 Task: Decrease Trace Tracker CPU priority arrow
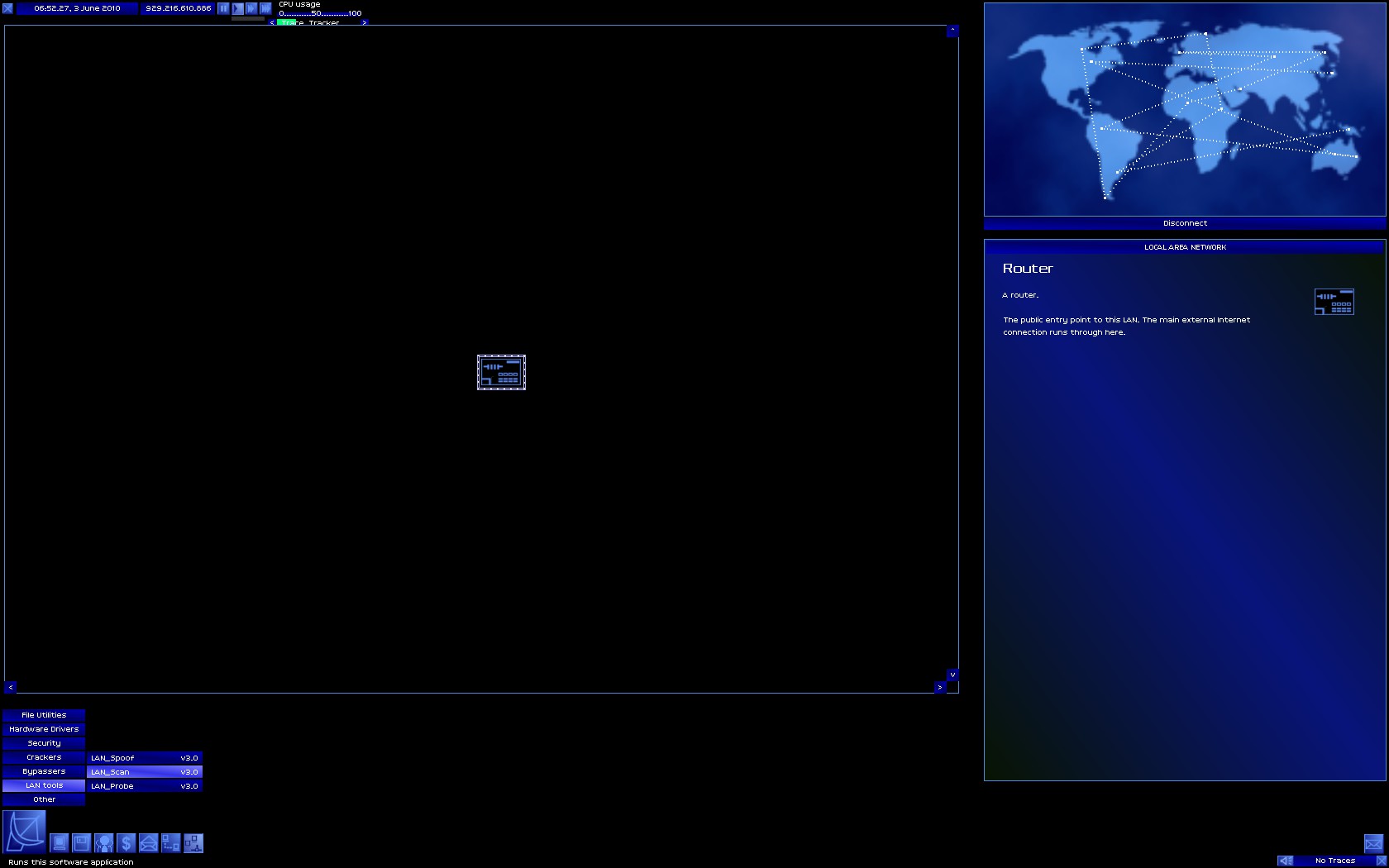pyautogui.click(x=272, y=22)
